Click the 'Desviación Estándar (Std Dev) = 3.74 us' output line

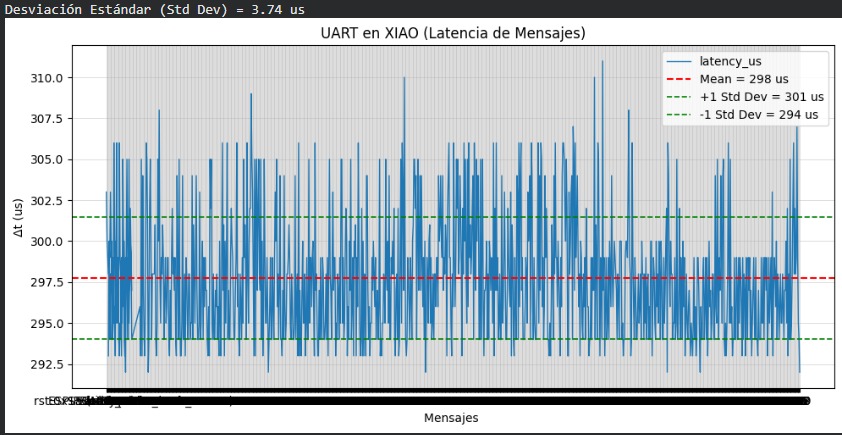point(155,10)
